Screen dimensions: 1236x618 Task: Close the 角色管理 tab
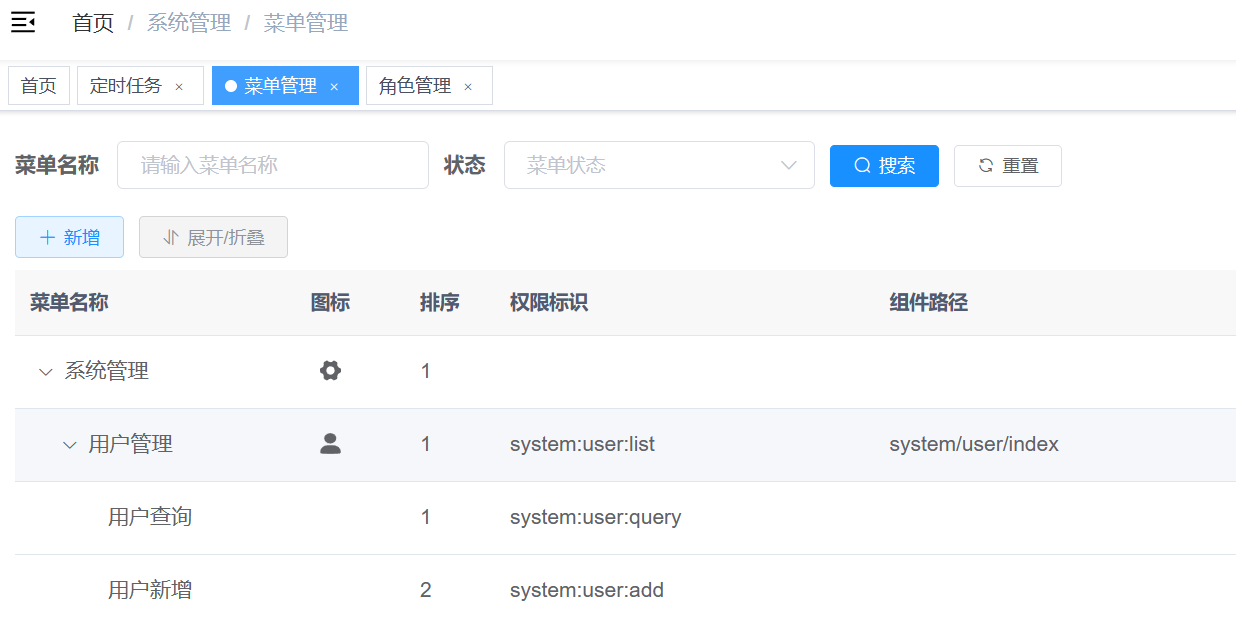[468, 87]
